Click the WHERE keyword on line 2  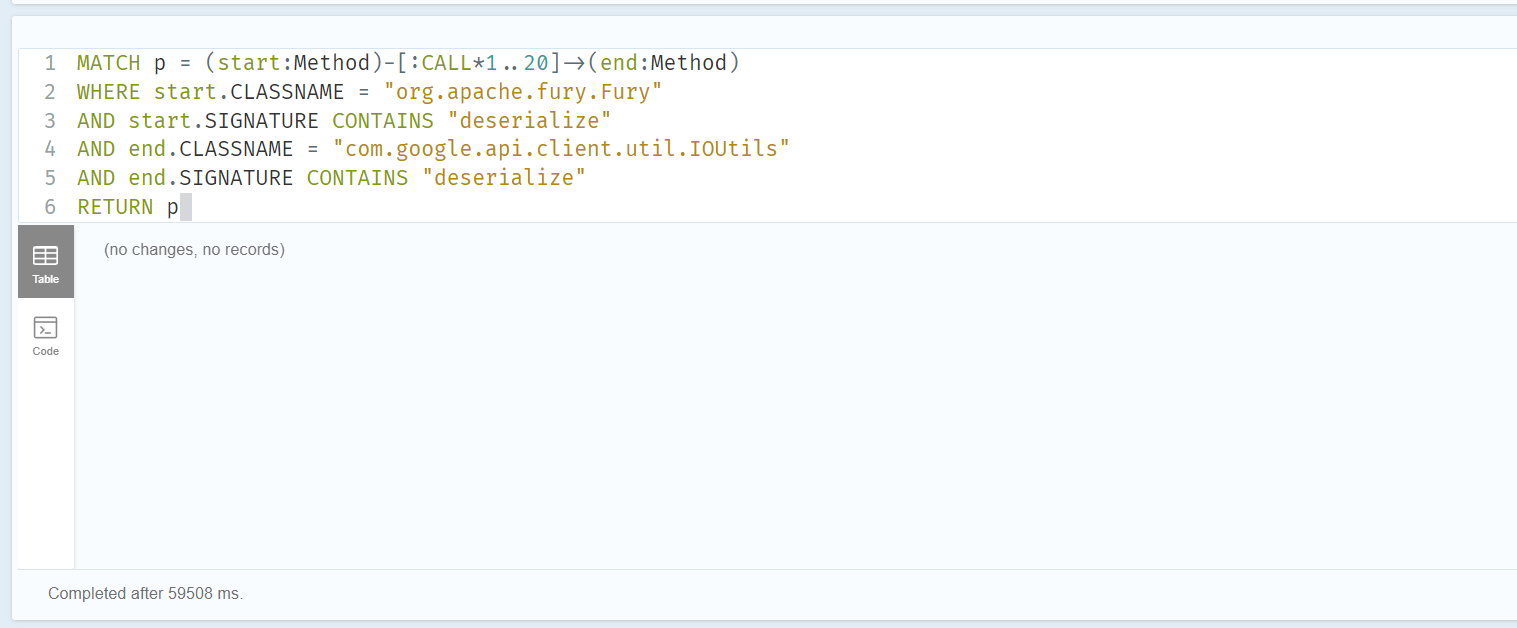[108, 92]
